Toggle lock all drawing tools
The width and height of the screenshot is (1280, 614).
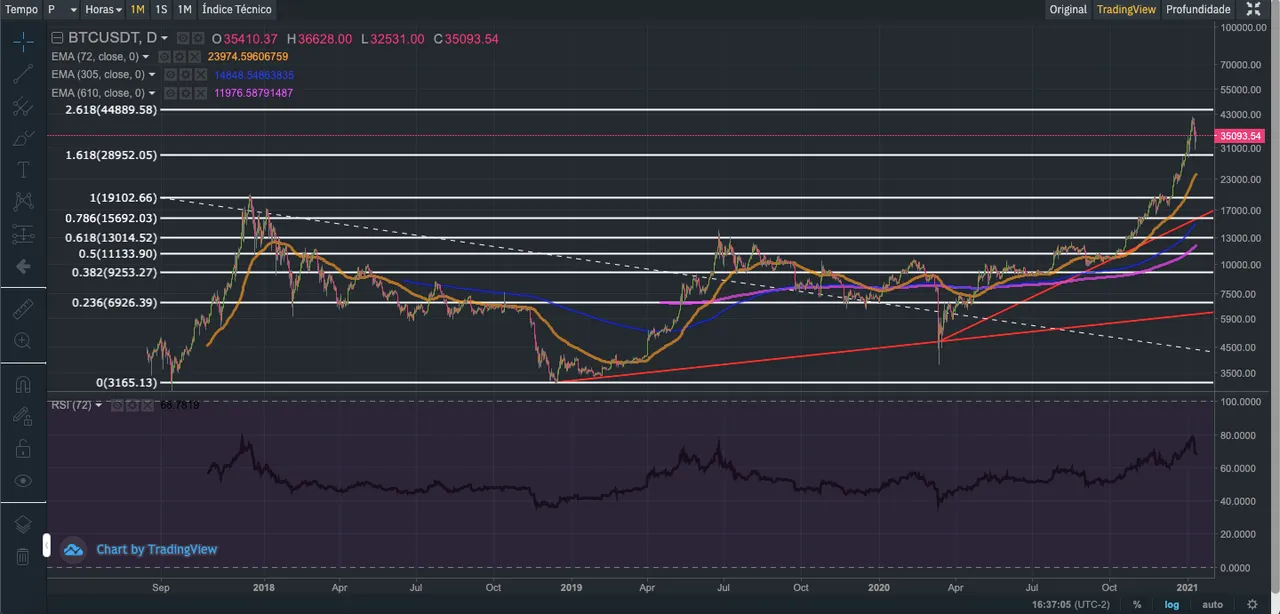(x=23, y=448)
